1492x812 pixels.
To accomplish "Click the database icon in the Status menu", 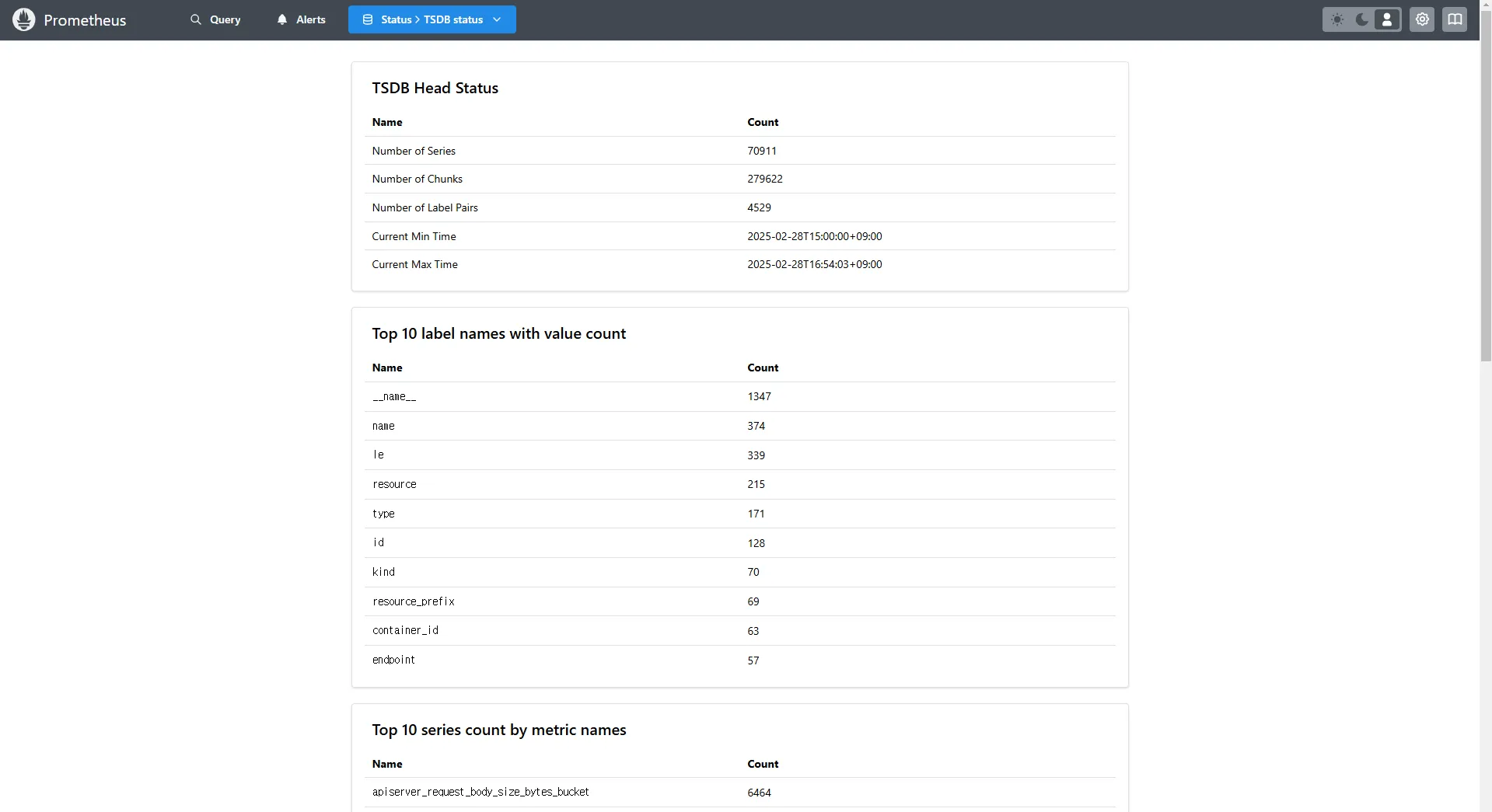I will (x=368, y=19).
